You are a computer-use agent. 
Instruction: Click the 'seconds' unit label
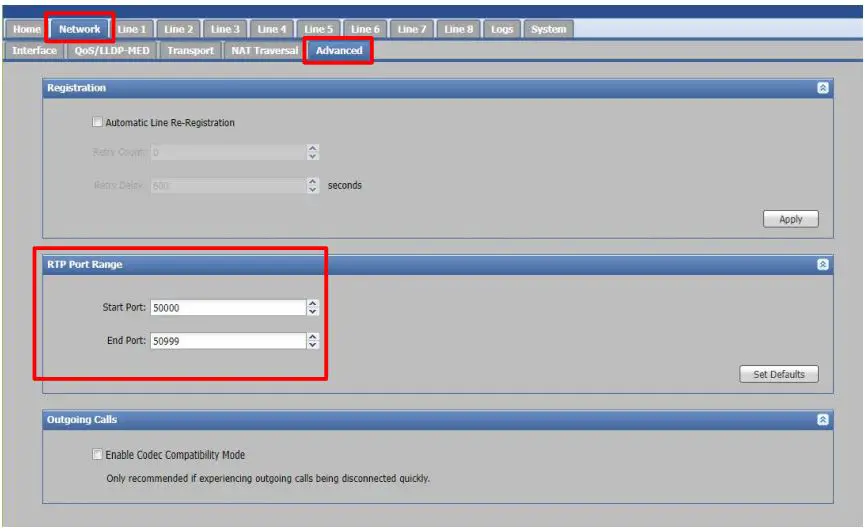345,186
